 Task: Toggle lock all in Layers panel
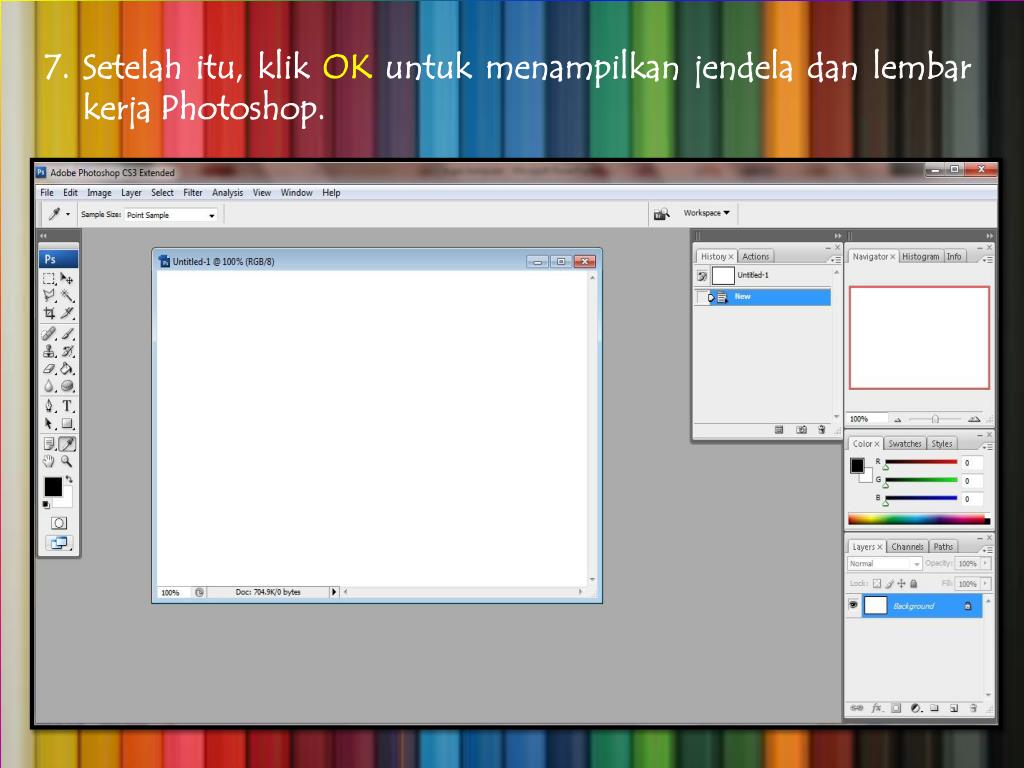coord(914,583)
